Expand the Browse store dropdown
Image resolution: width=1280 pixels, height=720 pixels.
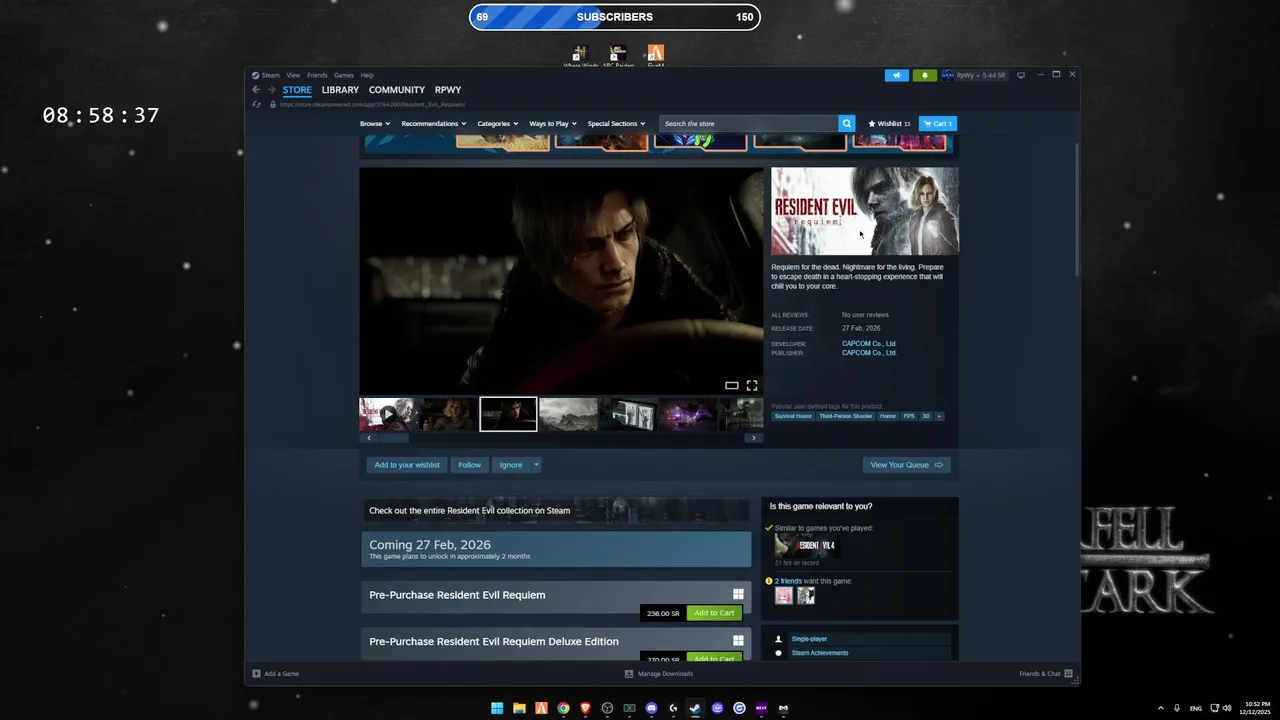pyautogui.click(x=374, y=124)
